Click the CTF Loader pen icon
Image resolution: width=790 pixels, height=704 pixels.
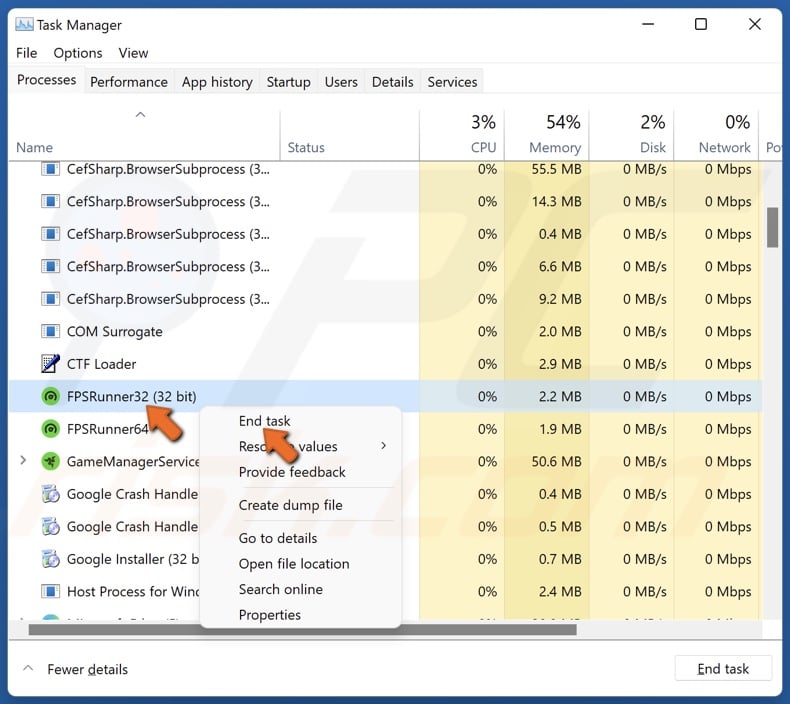pyautogui.click(x=50, y=364)
